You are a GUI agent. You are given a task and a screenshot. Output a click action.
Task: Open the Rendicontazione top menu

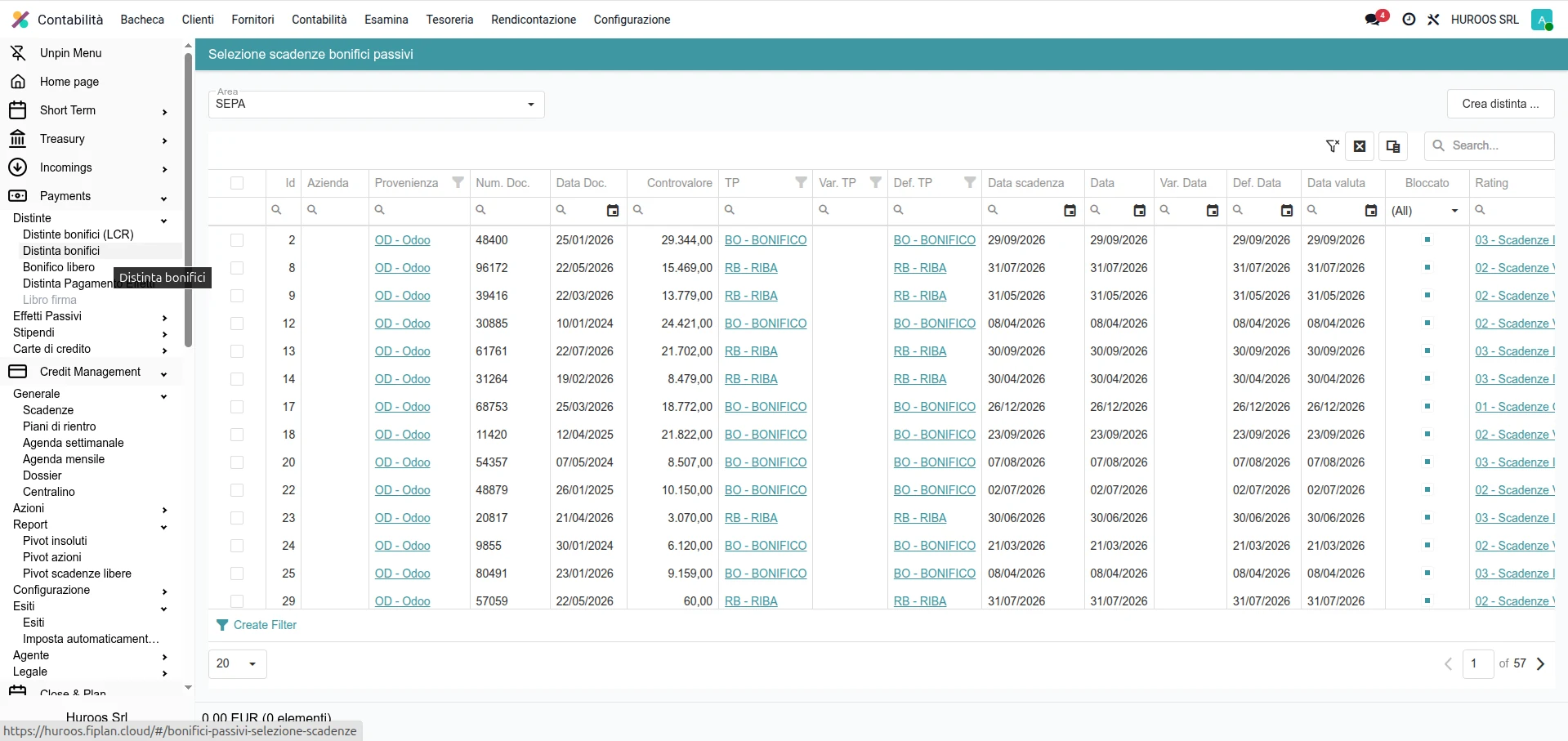coord(534,20)
